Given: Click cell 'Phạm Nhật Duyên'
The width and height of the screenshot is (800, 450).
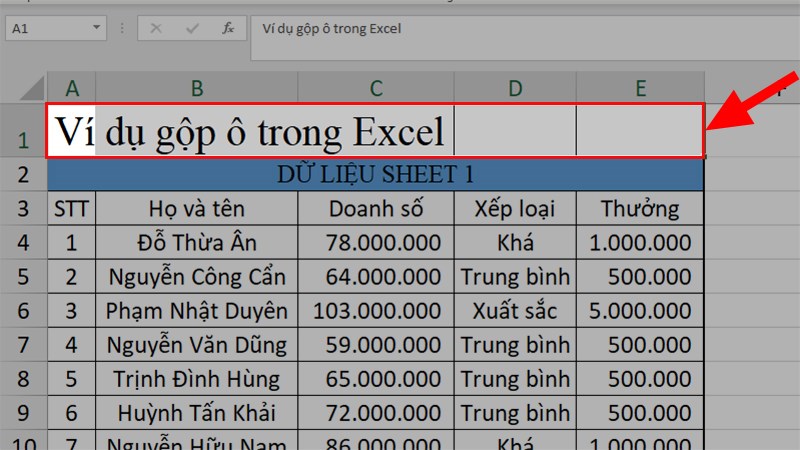Looking at the screenshot, I should (196, 311).
